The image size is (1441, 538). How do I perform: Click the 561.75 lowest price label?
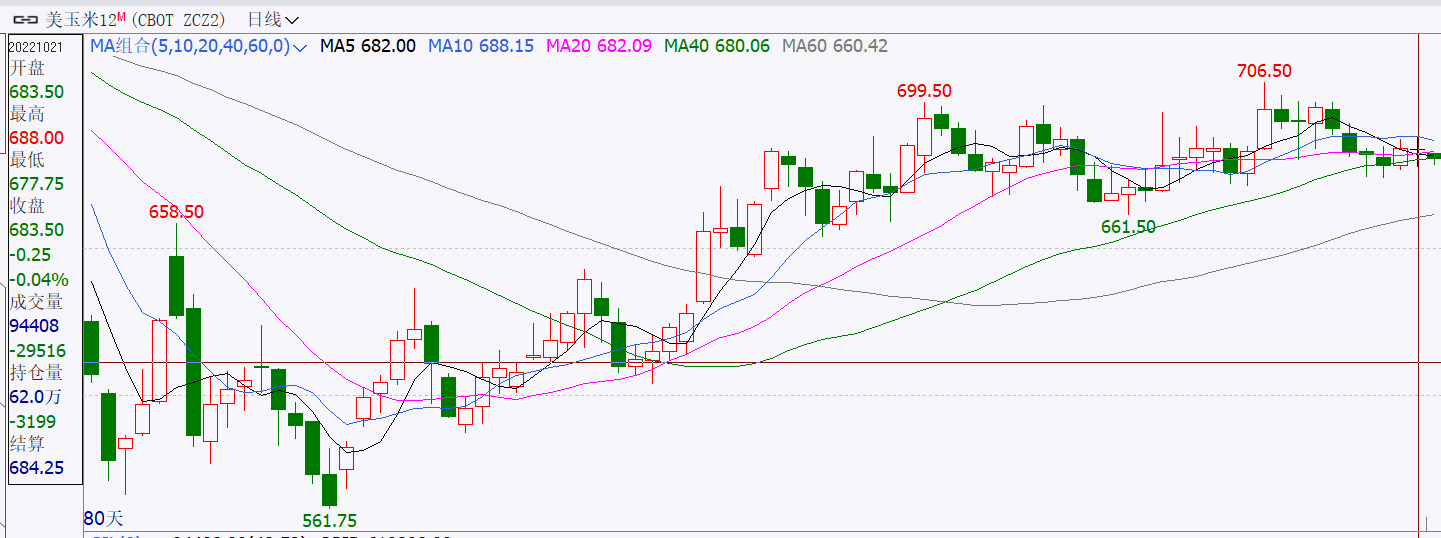[x=330, y=521]
